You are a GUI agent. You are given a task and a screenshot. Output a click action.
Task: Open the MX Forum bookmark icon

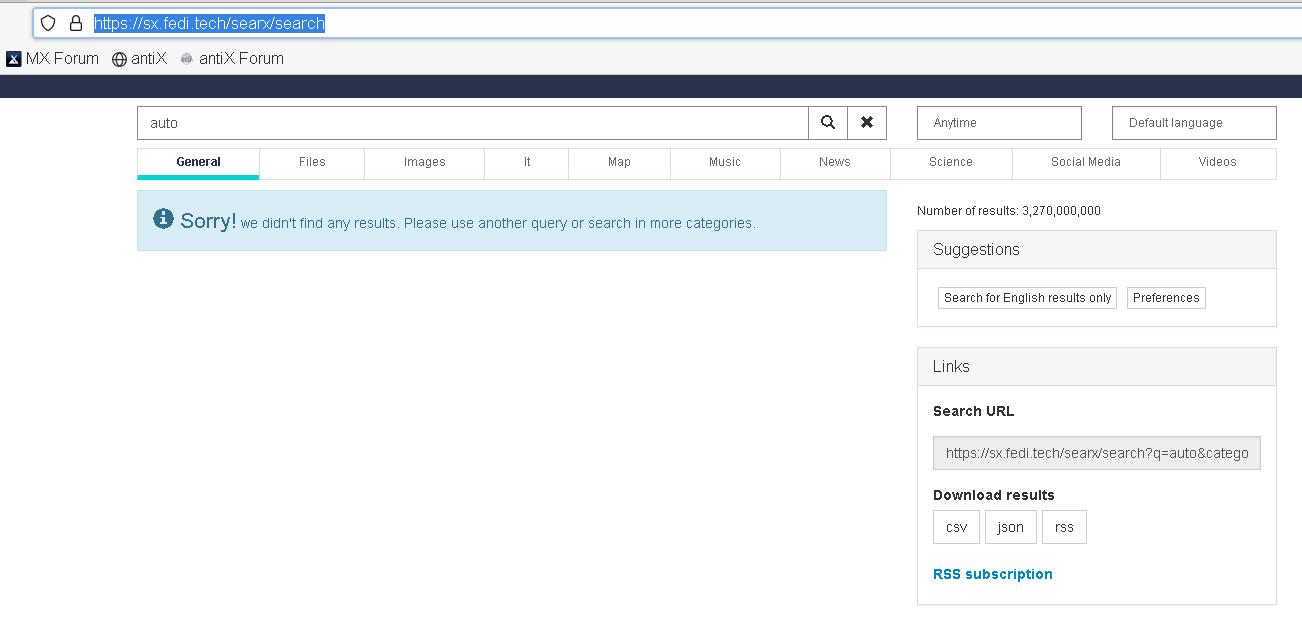point(13,58)
